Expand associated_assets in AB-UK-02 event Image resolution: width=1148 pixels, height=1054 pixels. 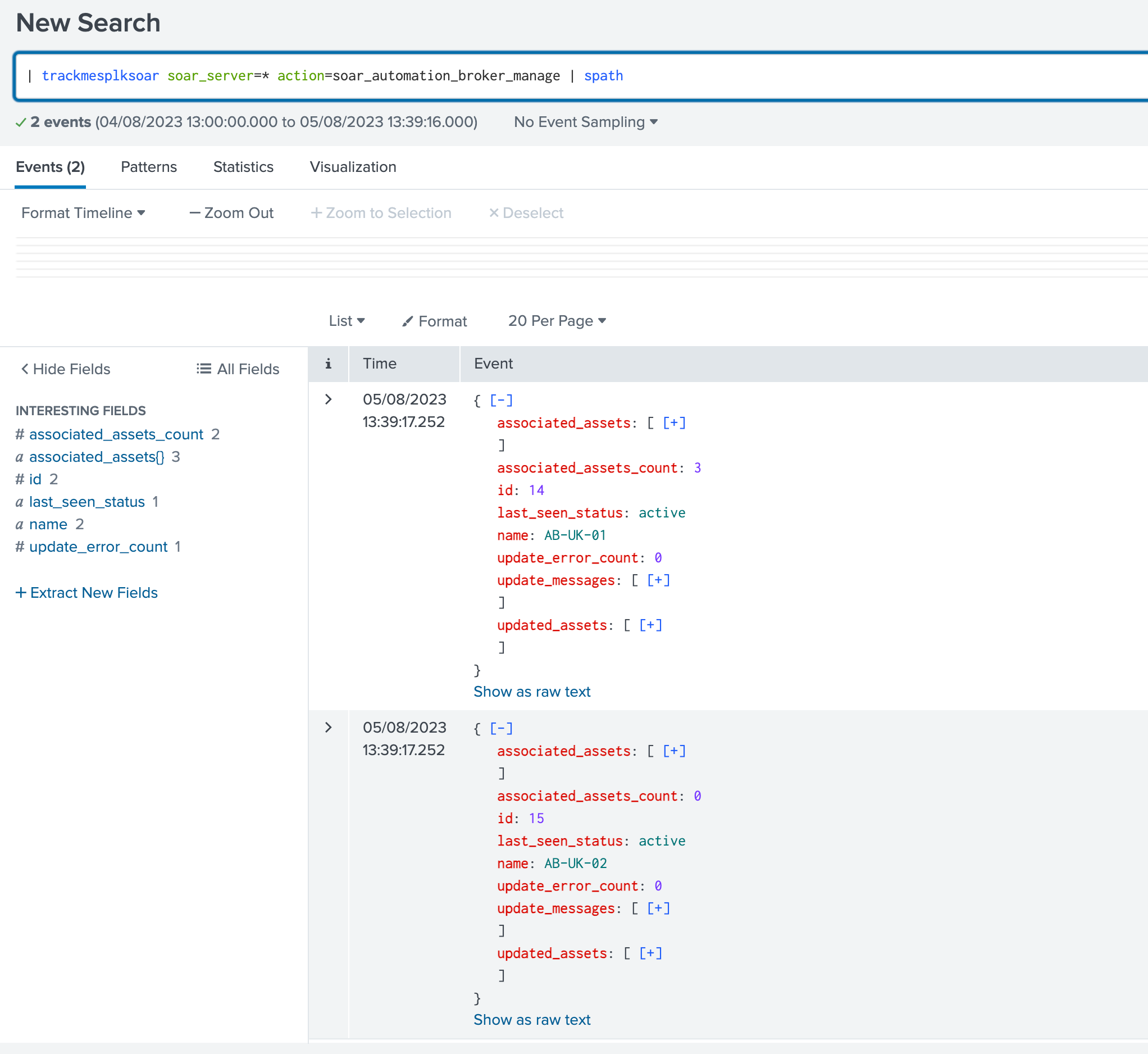675,751
